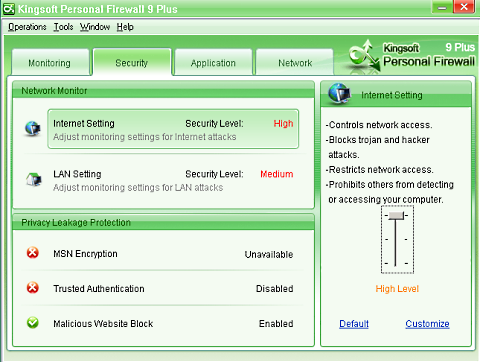The image size is (480, 362).
Task: Click the Privacy Leakage Protection header
Action: (x=163, y=222)
